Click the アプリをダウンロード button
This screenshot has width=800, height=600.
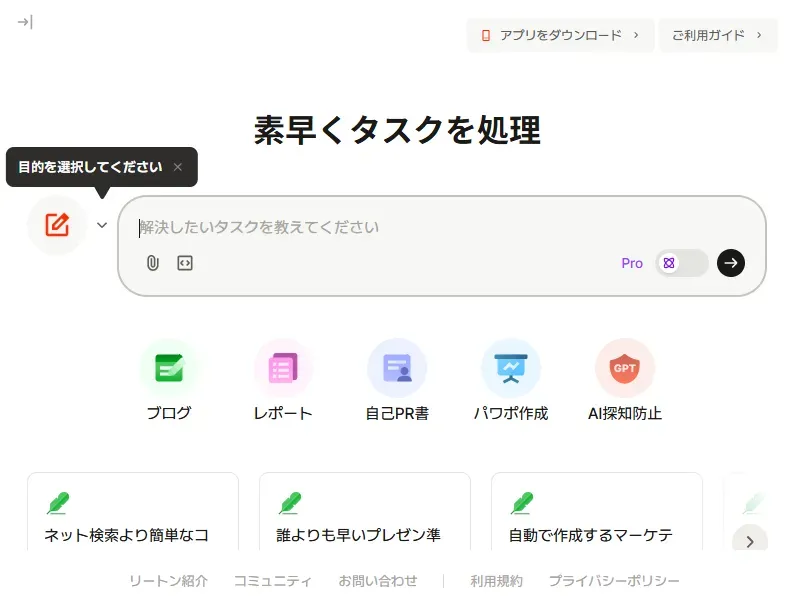coord(560,35)
